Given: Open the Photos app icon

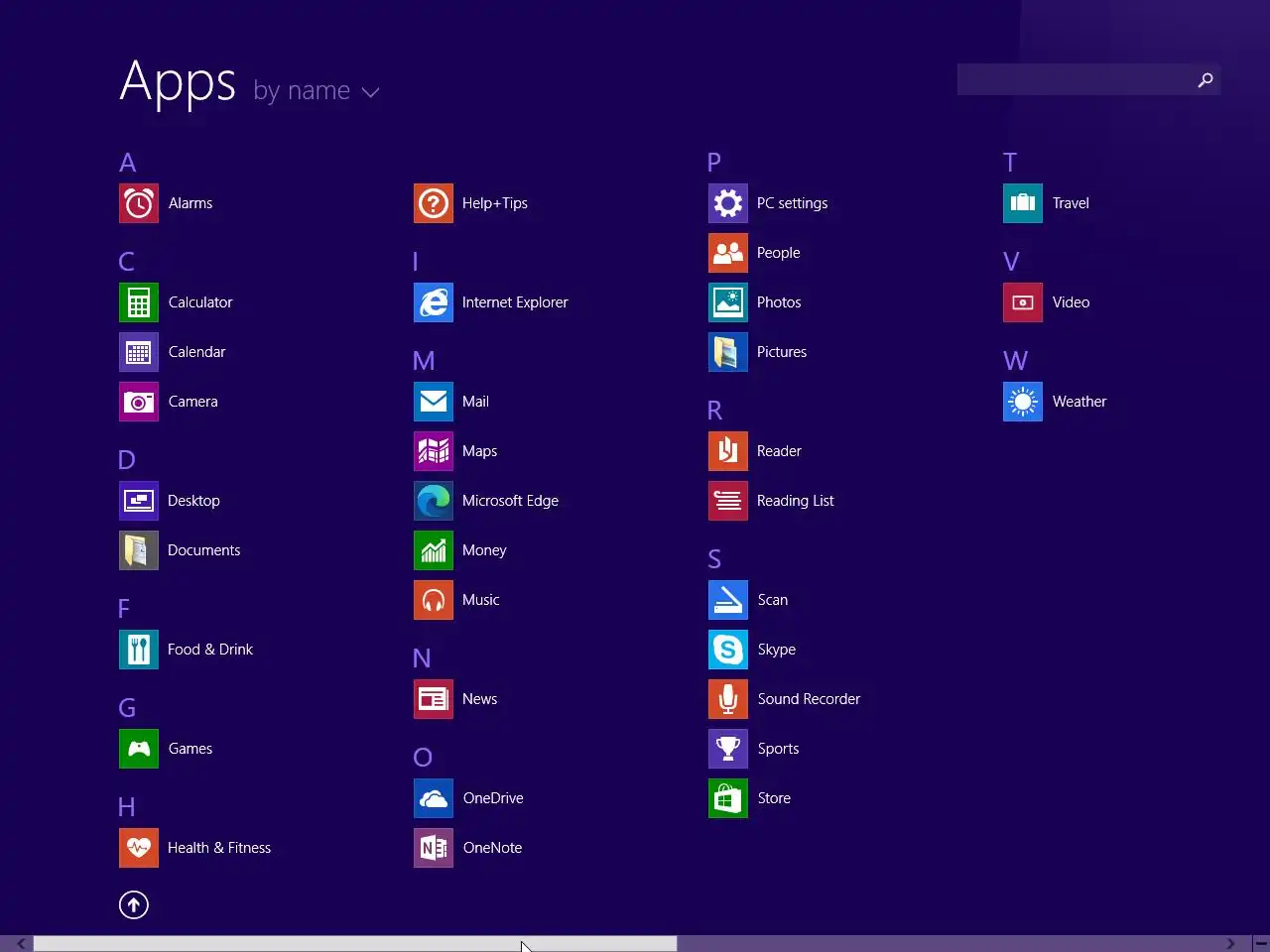Looking at the screenshot, I should pos(728,302).
